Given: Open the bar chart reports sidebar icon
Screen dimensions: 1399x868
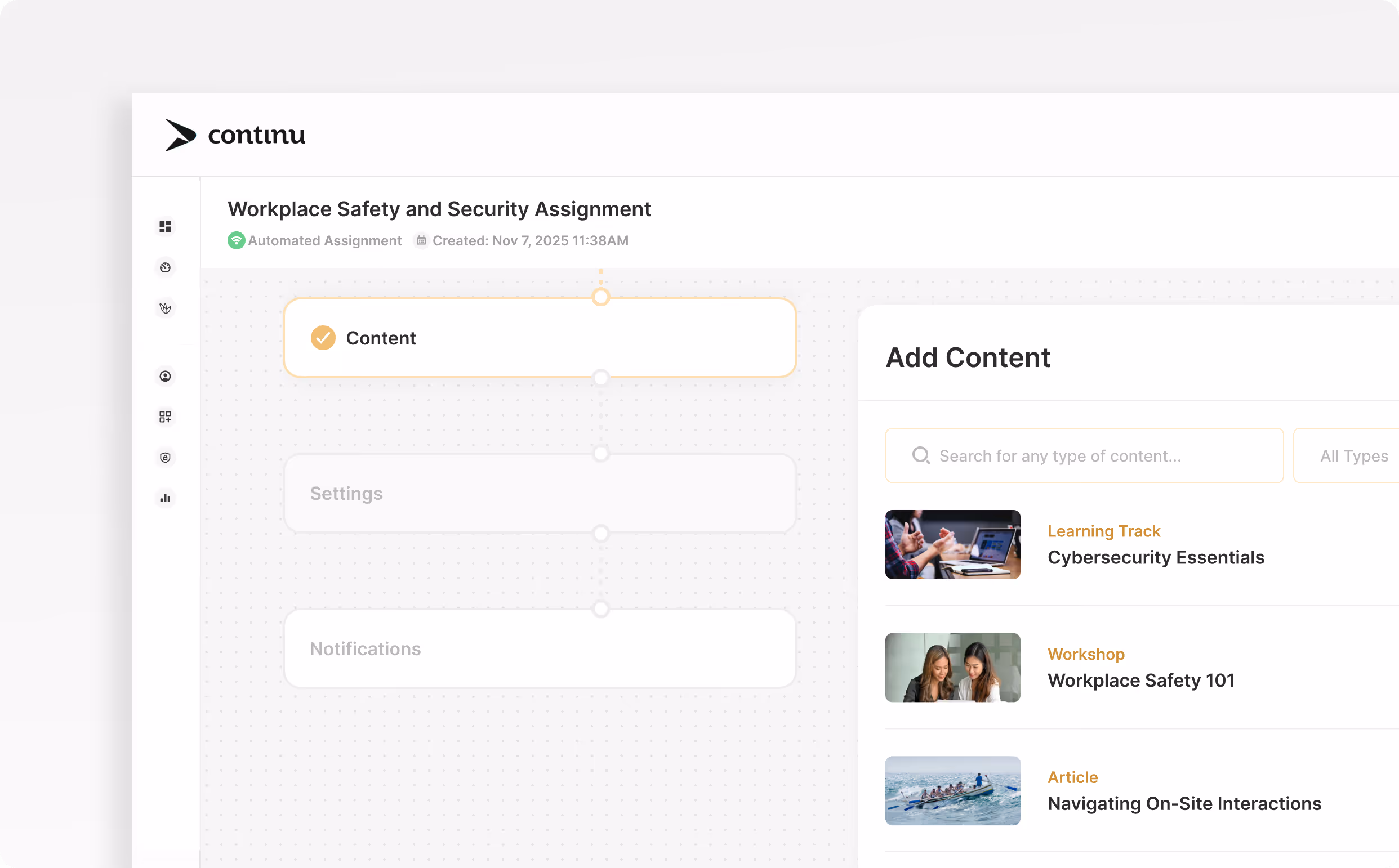Looking at the screenshot, I should pyautogui.click(x=166, y=498).
